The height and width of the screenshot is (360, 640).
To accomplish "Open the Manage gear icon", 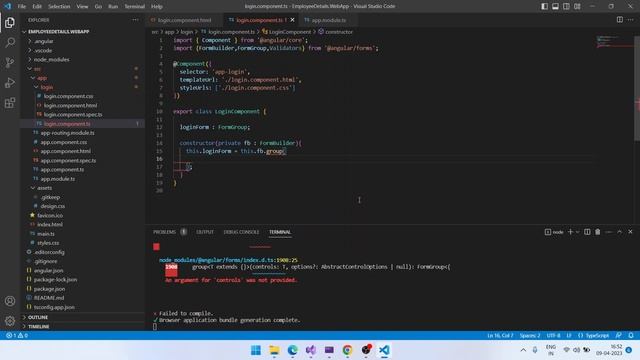I will 10,321.
